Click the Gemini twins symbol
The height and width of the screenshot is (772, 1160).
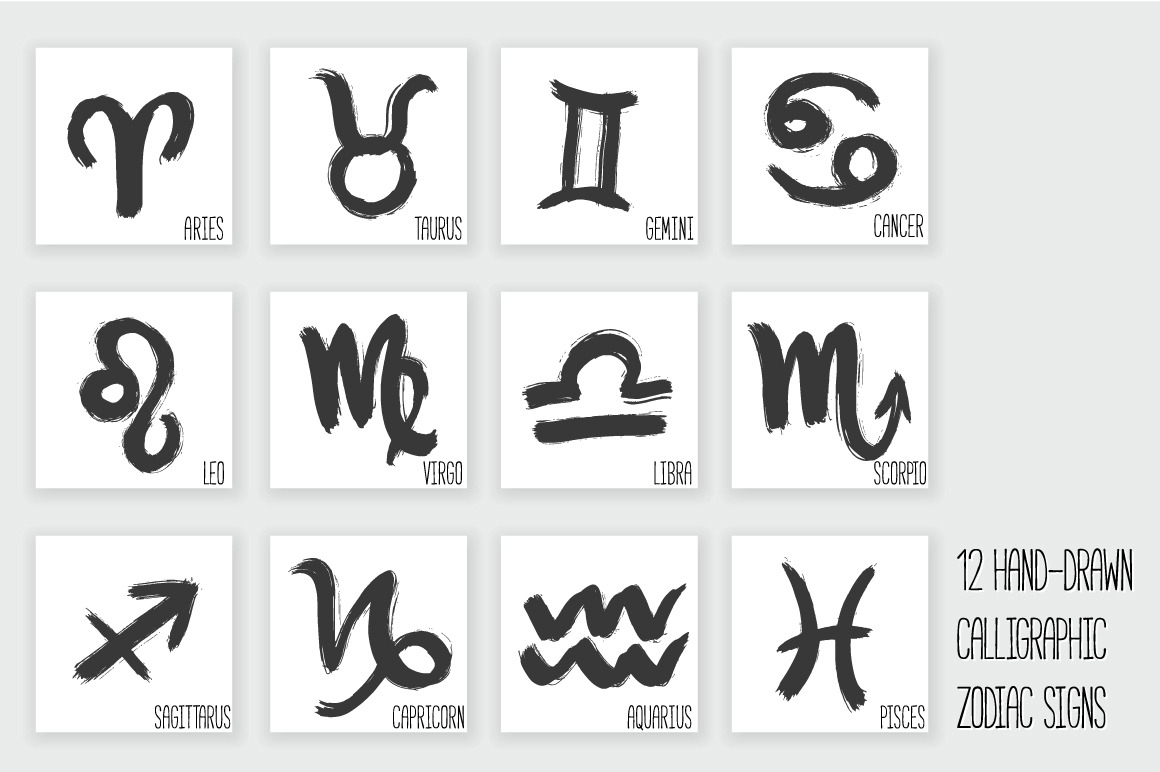click(x=590, y=145)
